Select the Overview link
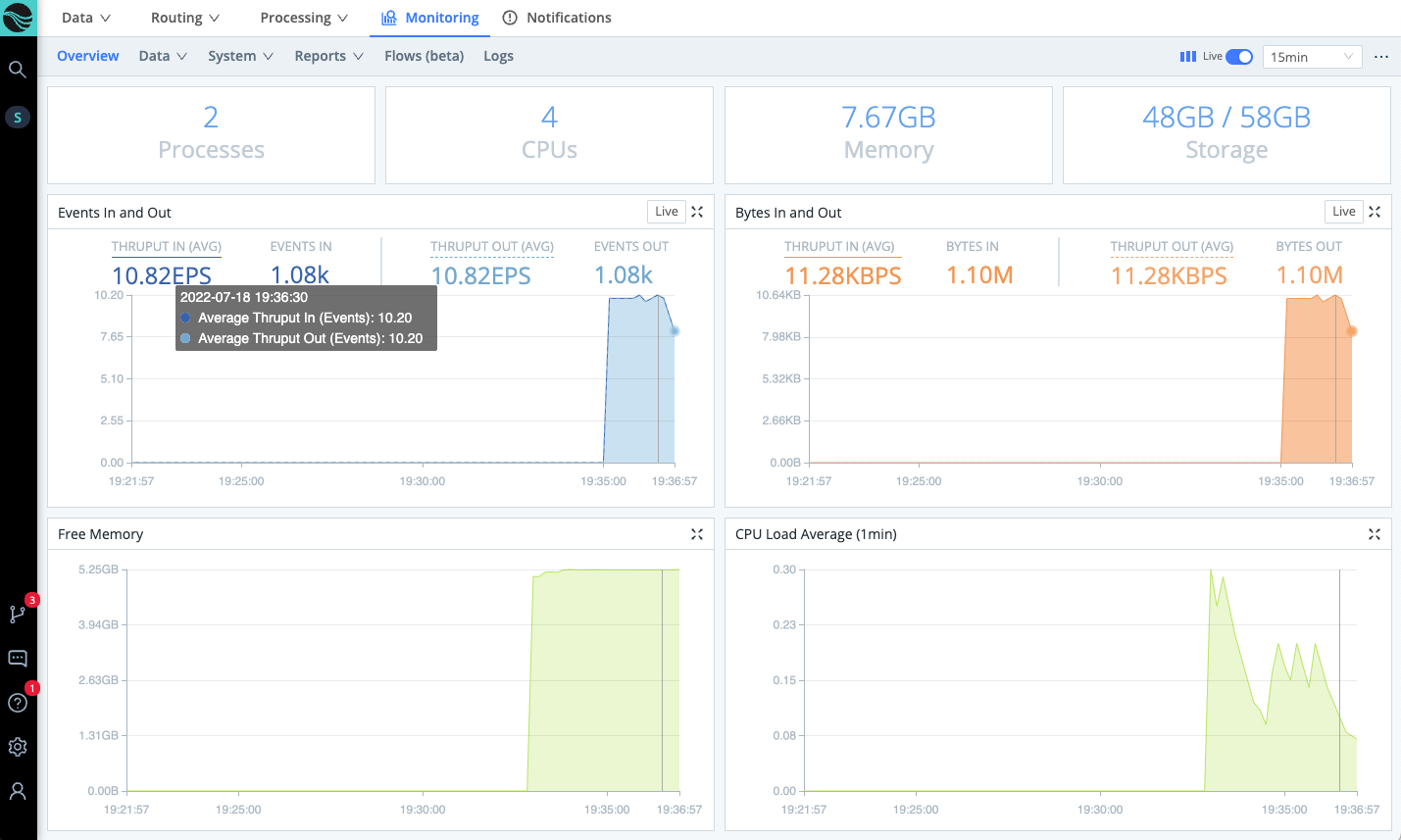Image resolution: width=1401 pixels, height=840 pixels. 87,56
